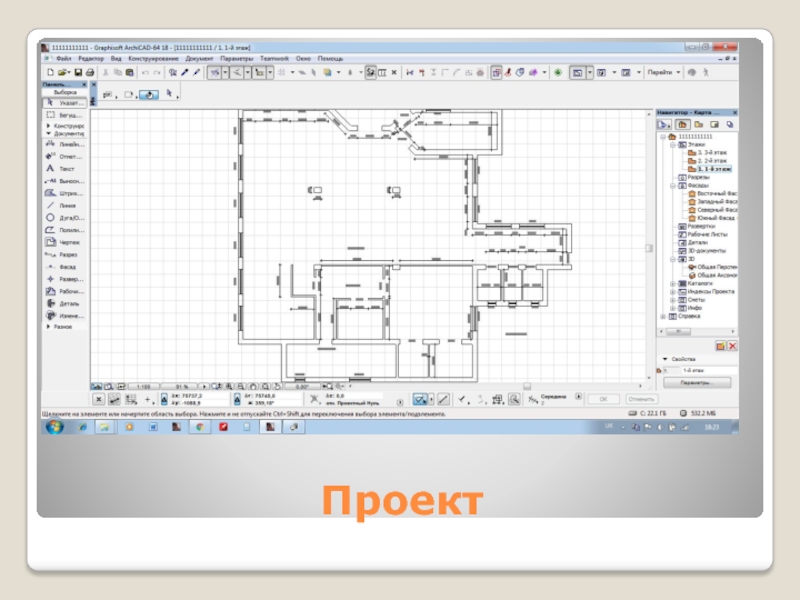The height and width of the screenshot is (600, 800).
Task: Select the Text tool in the toolbox
Action: coord(66,169)
